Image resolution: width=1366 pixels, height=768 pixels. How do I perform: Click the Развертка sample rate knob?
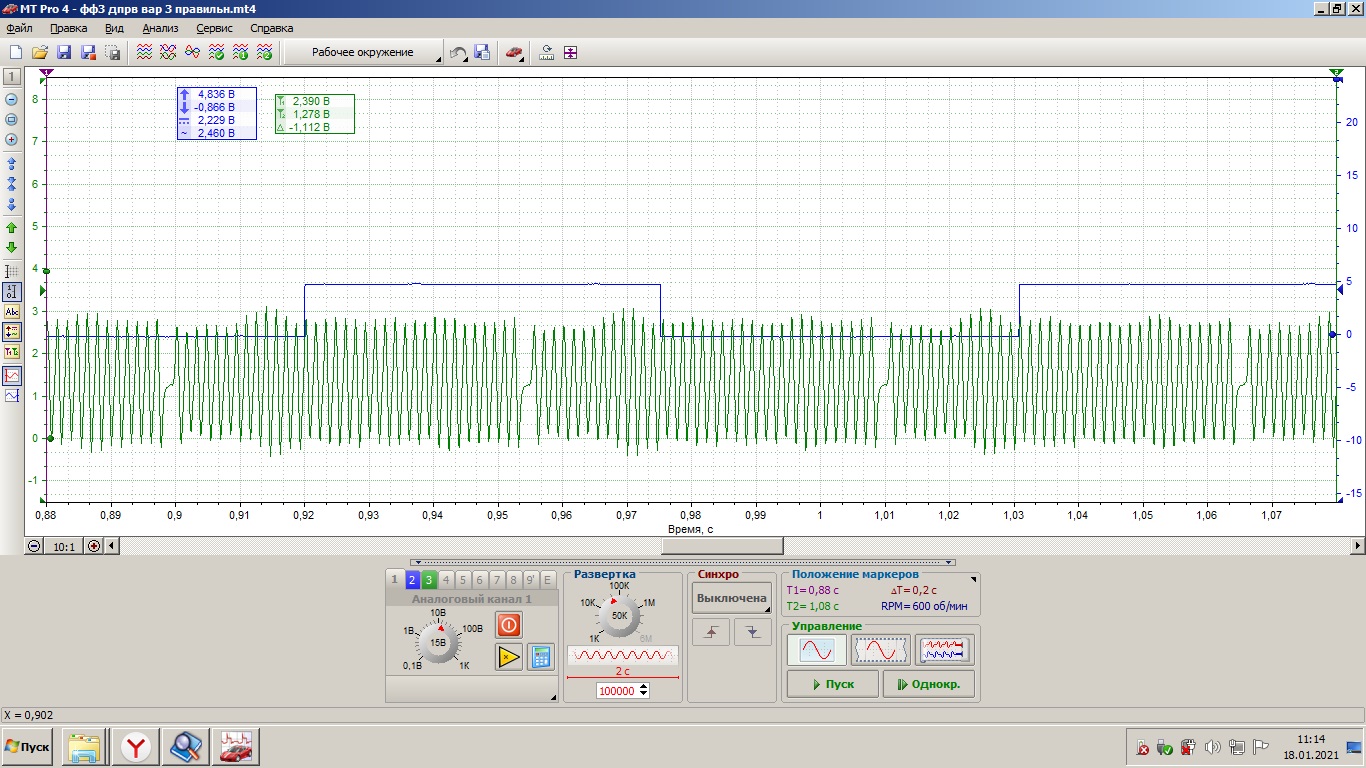[x=619, y=616]
